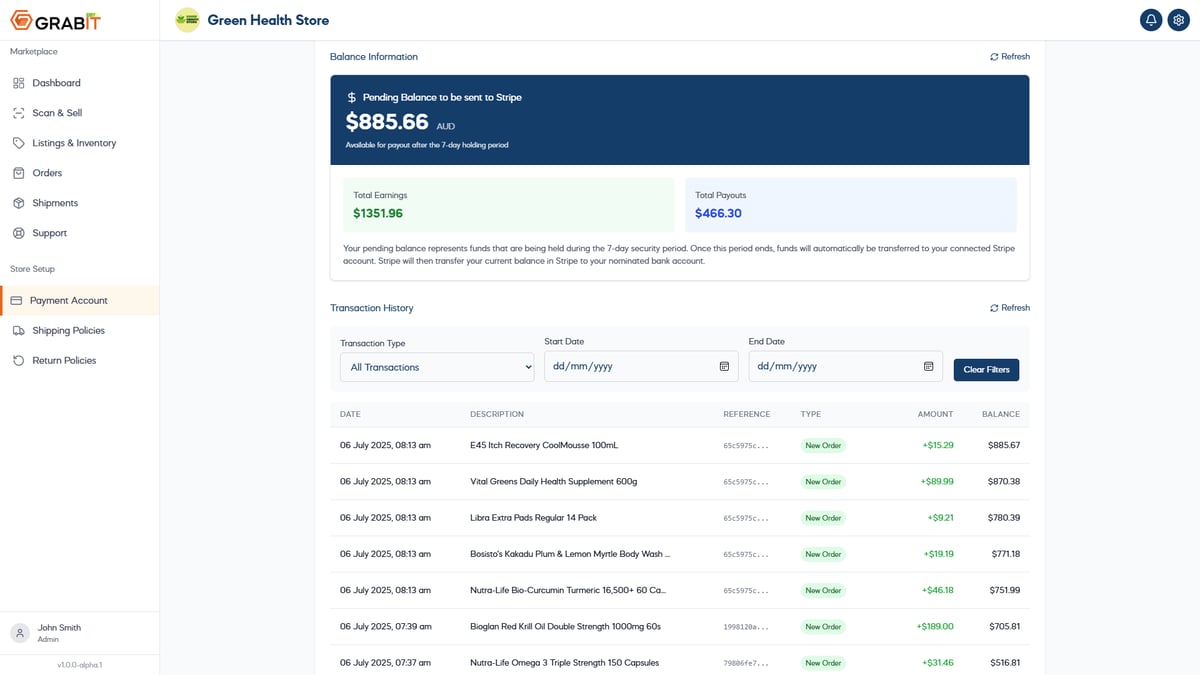Image resolution: width=1200 pixels, height=675 pixels.
Task: Open the Dashboard from the sidebar
Action: (x=55, y=82)
